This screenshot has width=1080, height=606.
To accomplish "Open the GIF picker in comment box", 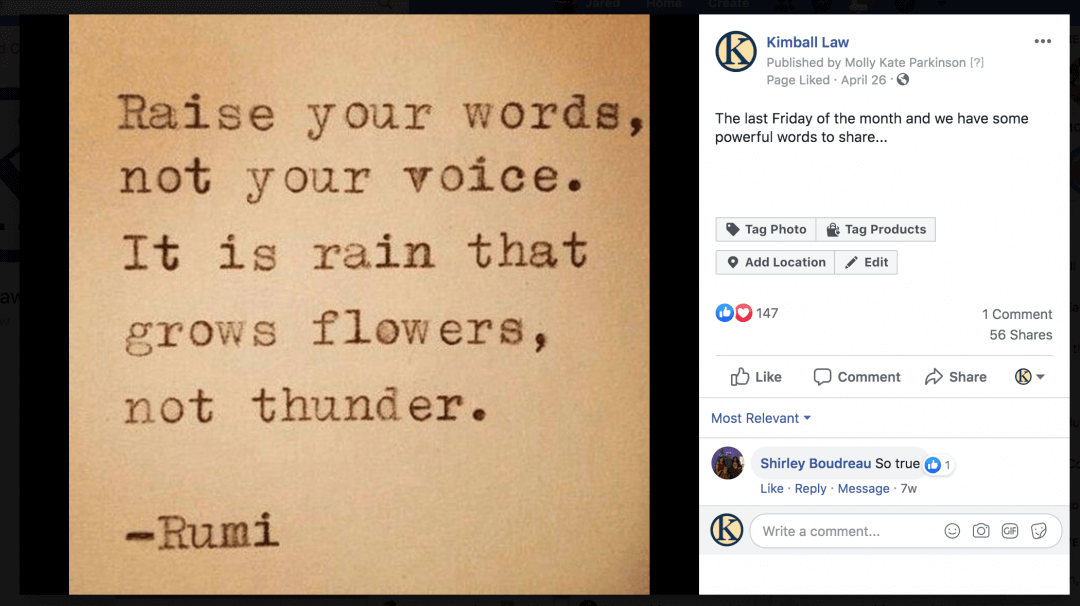I will coord(1010,531).
